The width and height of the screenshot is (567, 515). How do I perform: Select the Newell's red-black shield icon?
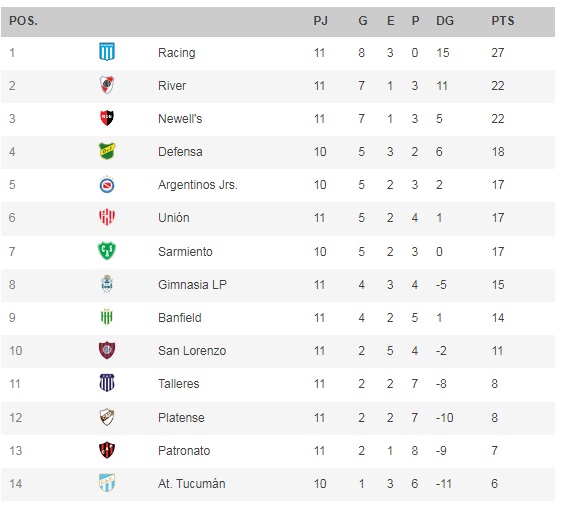click(x=107, y=118)
